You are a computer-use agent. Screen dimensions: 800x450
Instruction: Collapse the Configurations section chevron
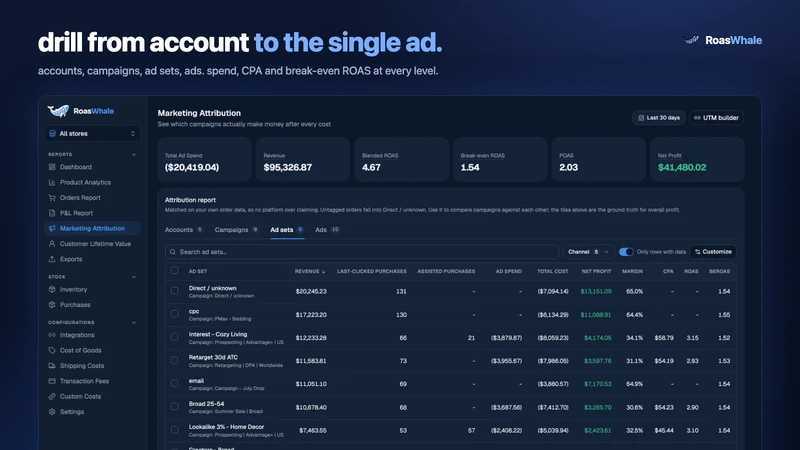point(134,322)
